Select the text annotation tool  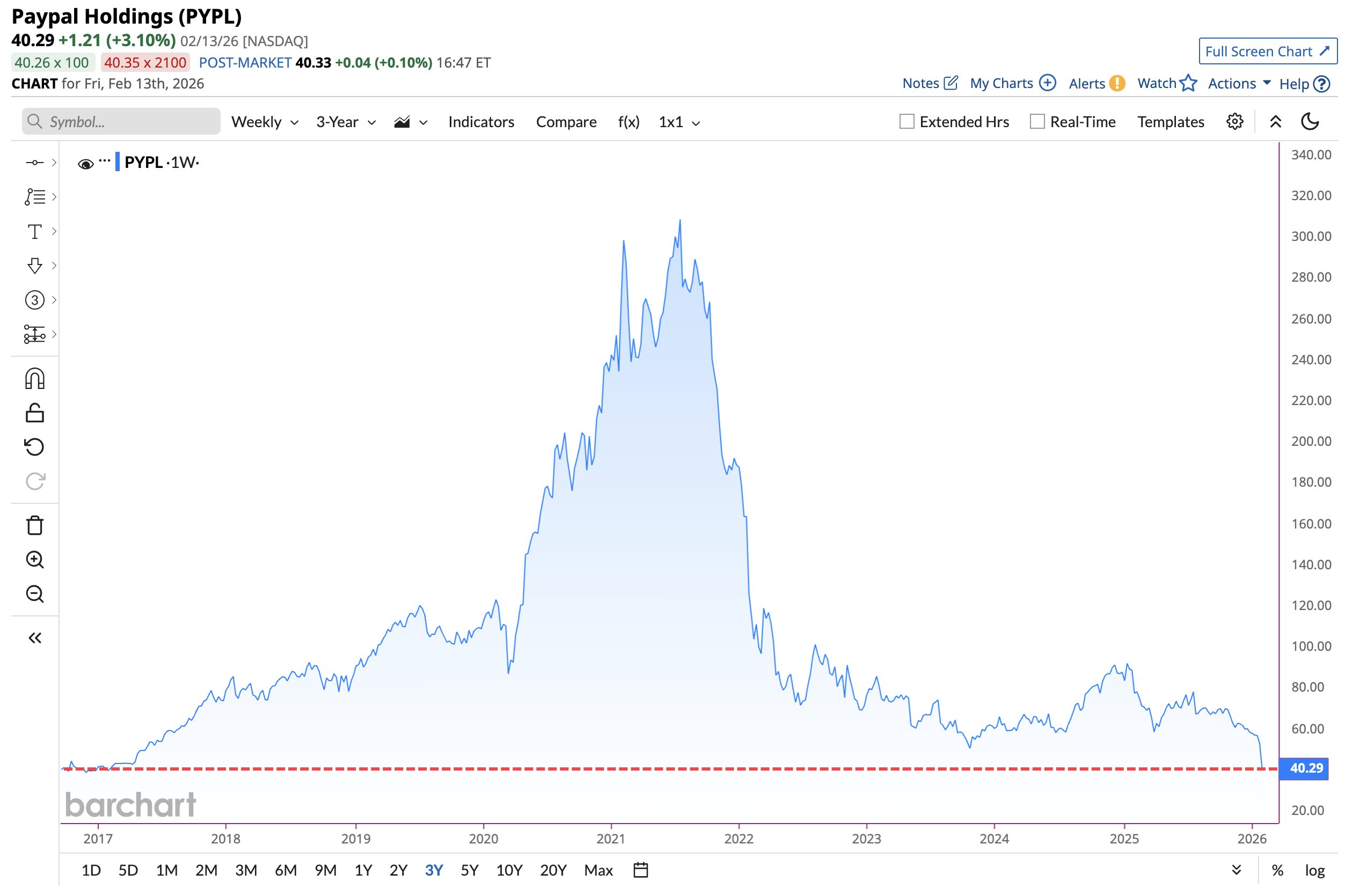(34, 231)
